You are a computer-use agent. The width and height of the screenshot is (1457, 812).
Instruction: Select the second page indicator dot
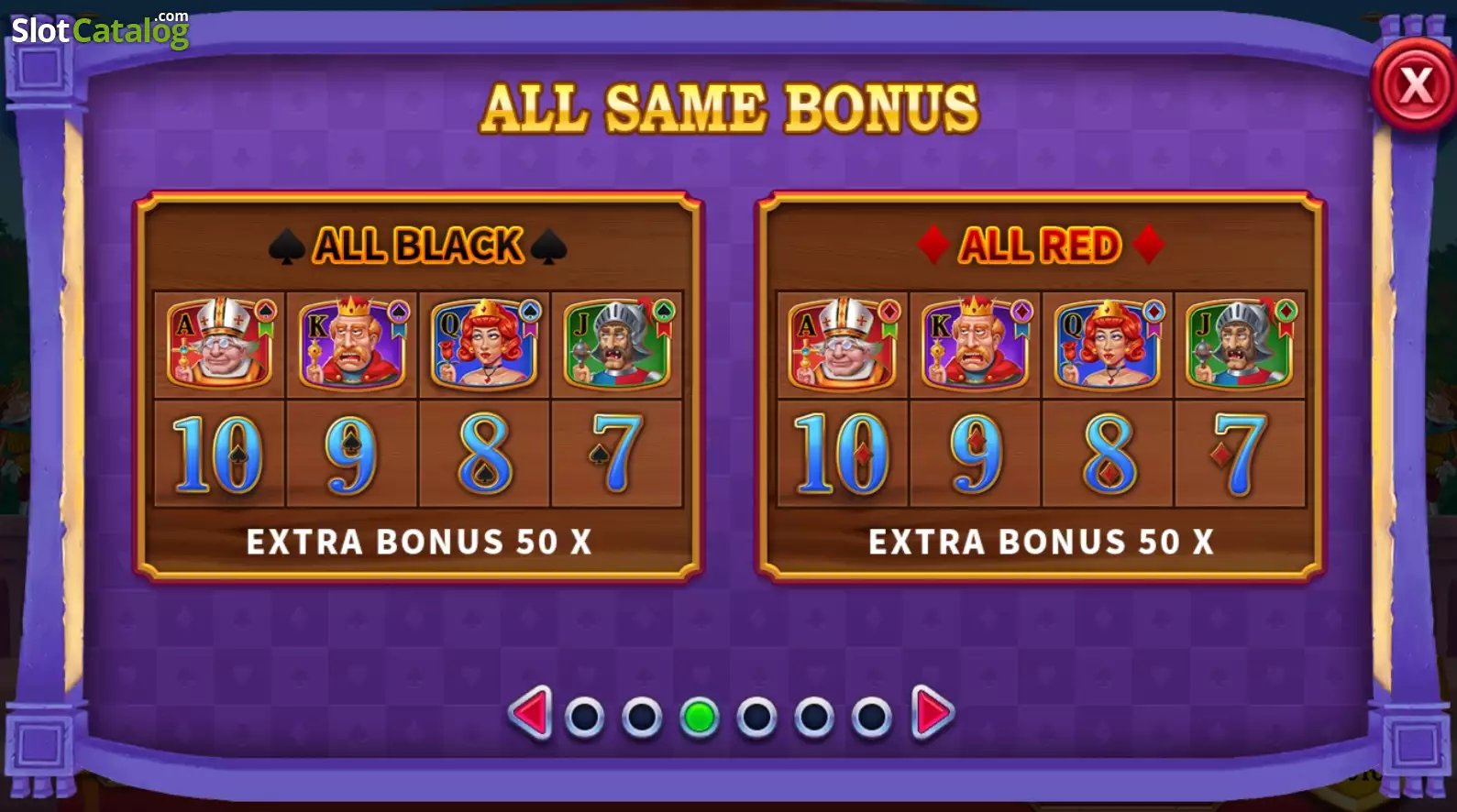pos(642,718)
